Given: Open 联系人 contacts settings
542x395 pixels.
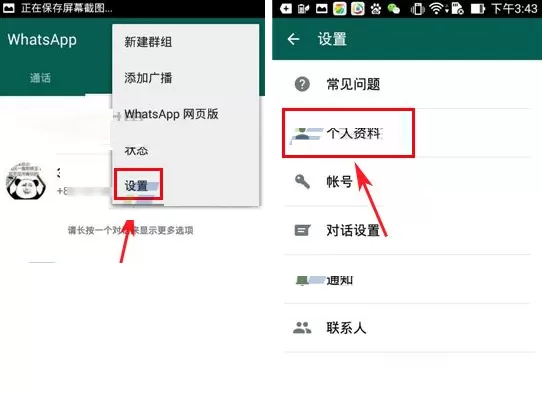Looking at the screenshot, I should (x=407, y=328).
